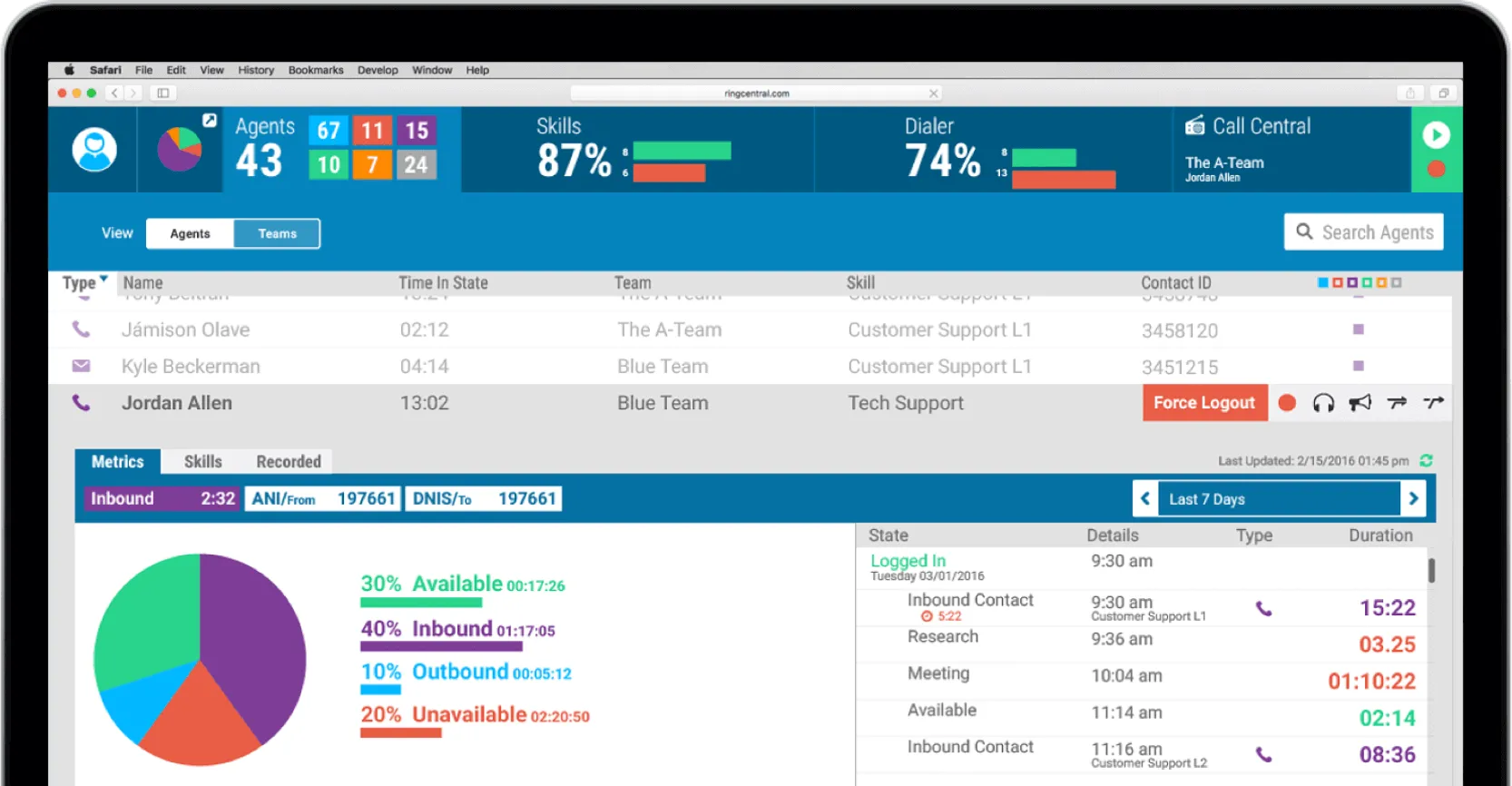Click the Force Logout button
Screen dimensions: 1512x786
click(x=1203, y=403)
